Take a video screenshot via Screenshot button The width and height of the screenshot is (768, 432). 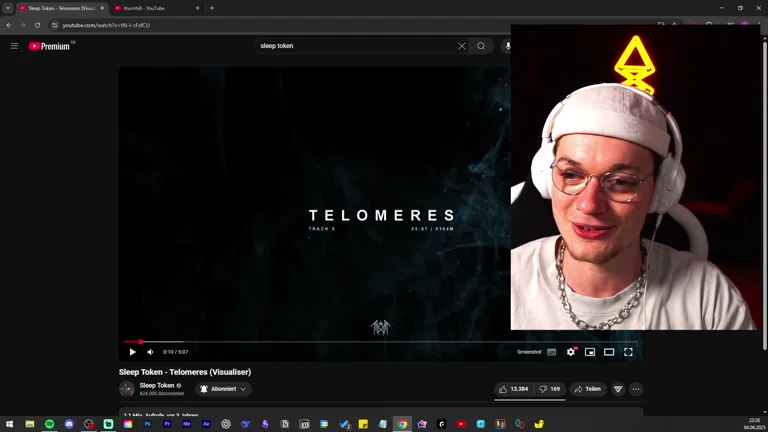click(529, 352)
